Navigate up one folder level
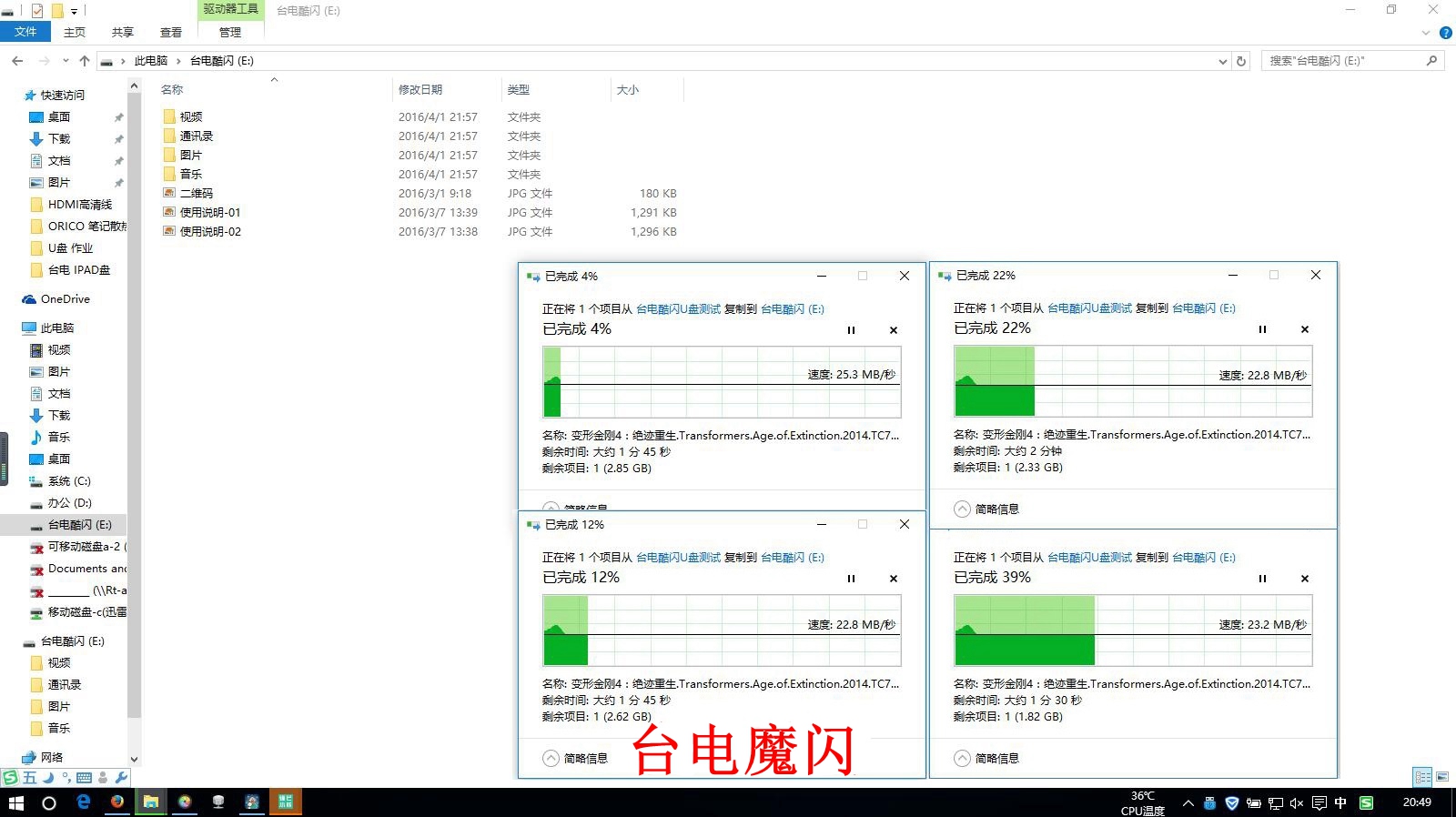The image size is (1456, 817). tap(85, 61)
